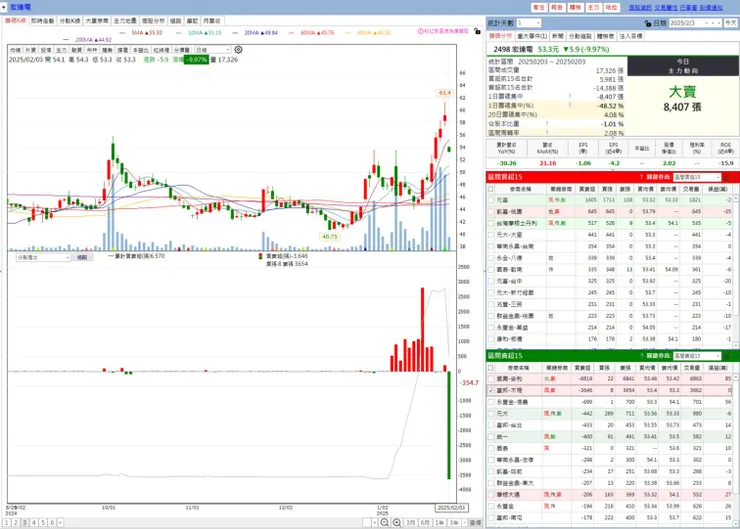This screenshot has width=740, height=529.
Task: Check the 統一 sell row
Action: click(x=491, y=437)
